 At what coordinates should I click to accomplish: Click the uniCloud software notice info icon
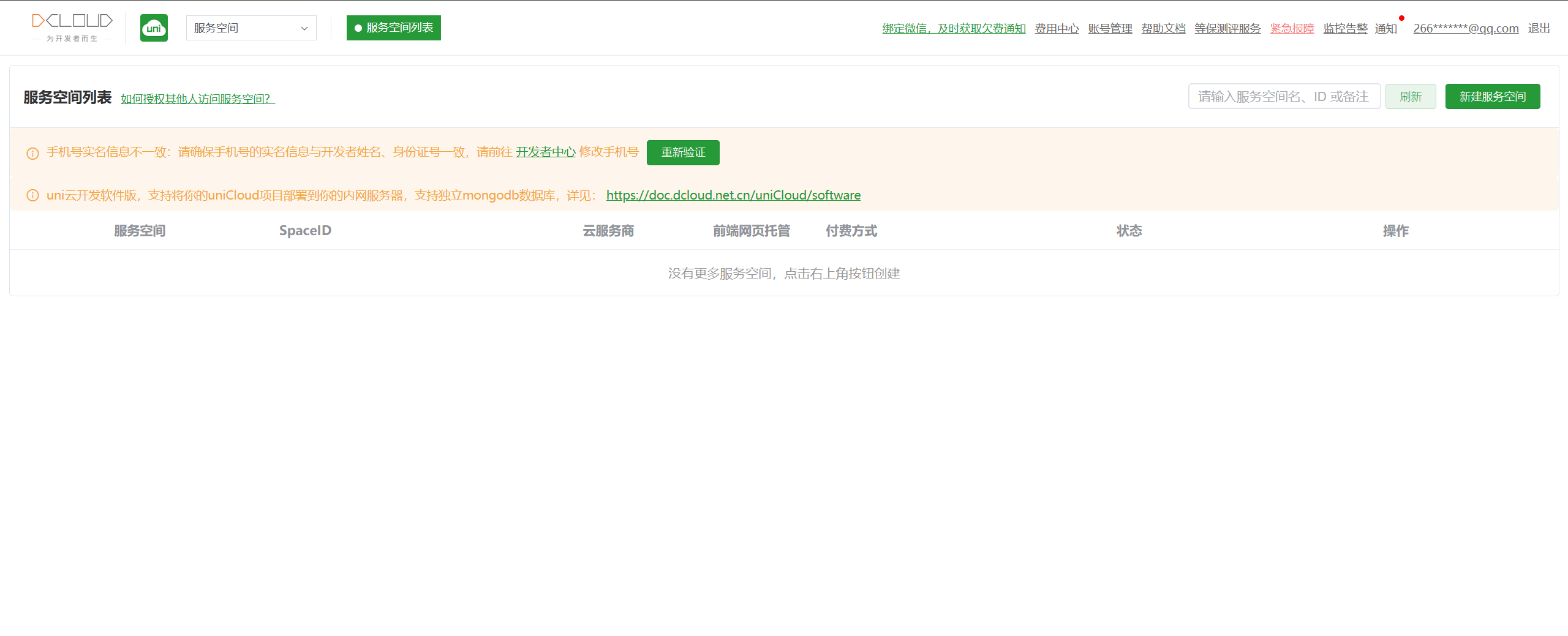click(x=32, y=195)
